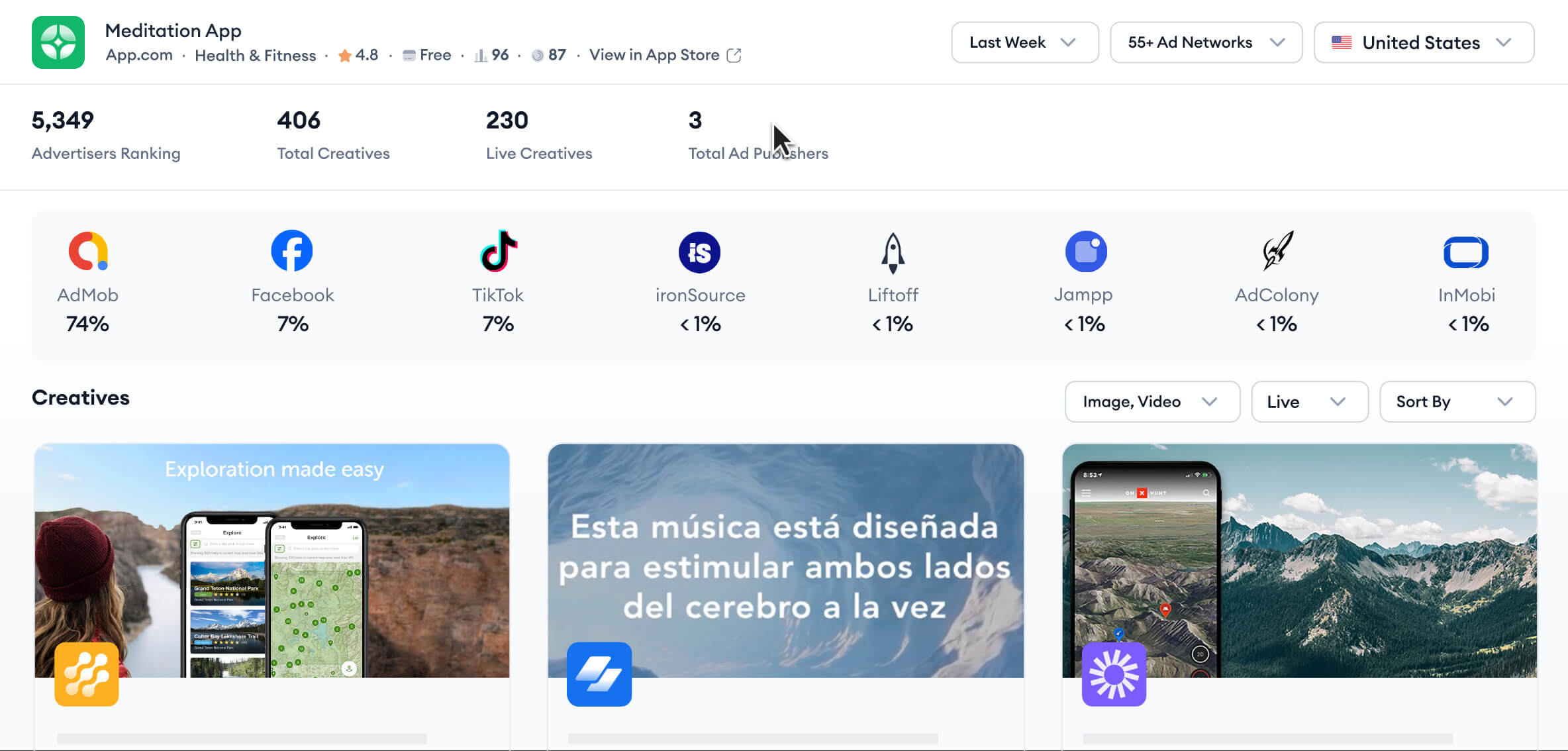Open the Sort By dropdown
The width and height of the screenshot is (1568, 751).
pos(1457,401)
